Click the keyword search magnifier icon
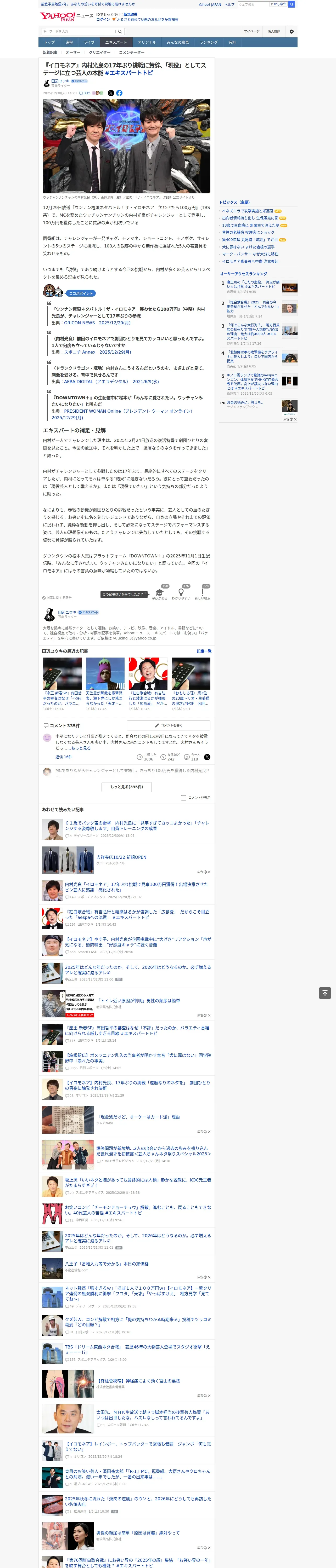This screenshot has width=336, height=1568. 120,32
